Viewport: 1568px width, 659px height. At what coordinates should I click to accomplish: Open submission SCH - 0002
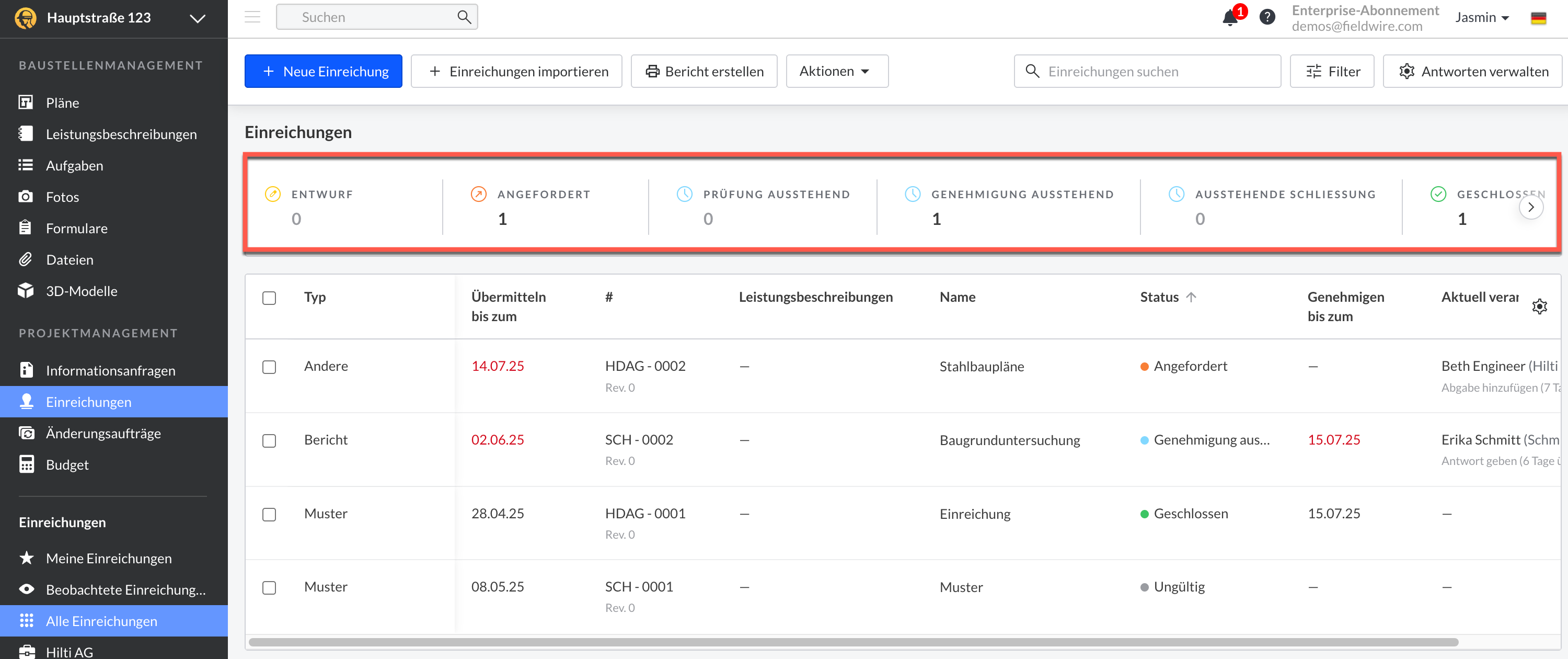(639, 440)
